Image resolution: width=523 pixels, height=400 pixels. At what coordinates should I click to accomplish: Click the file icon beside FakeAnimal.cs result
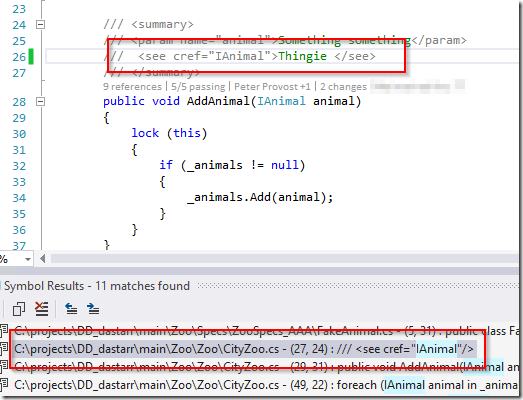click(4, 331)
